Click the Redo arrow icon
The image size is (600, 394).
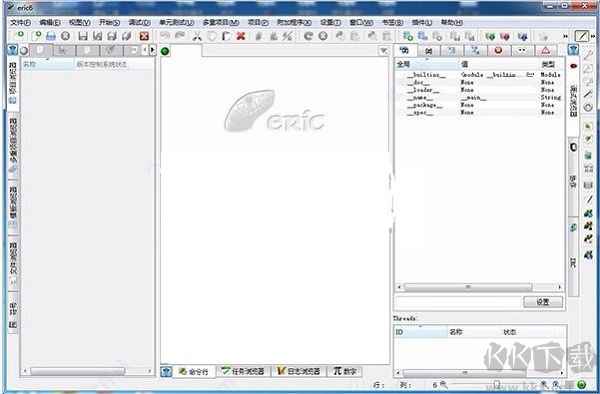coord(179,36)
